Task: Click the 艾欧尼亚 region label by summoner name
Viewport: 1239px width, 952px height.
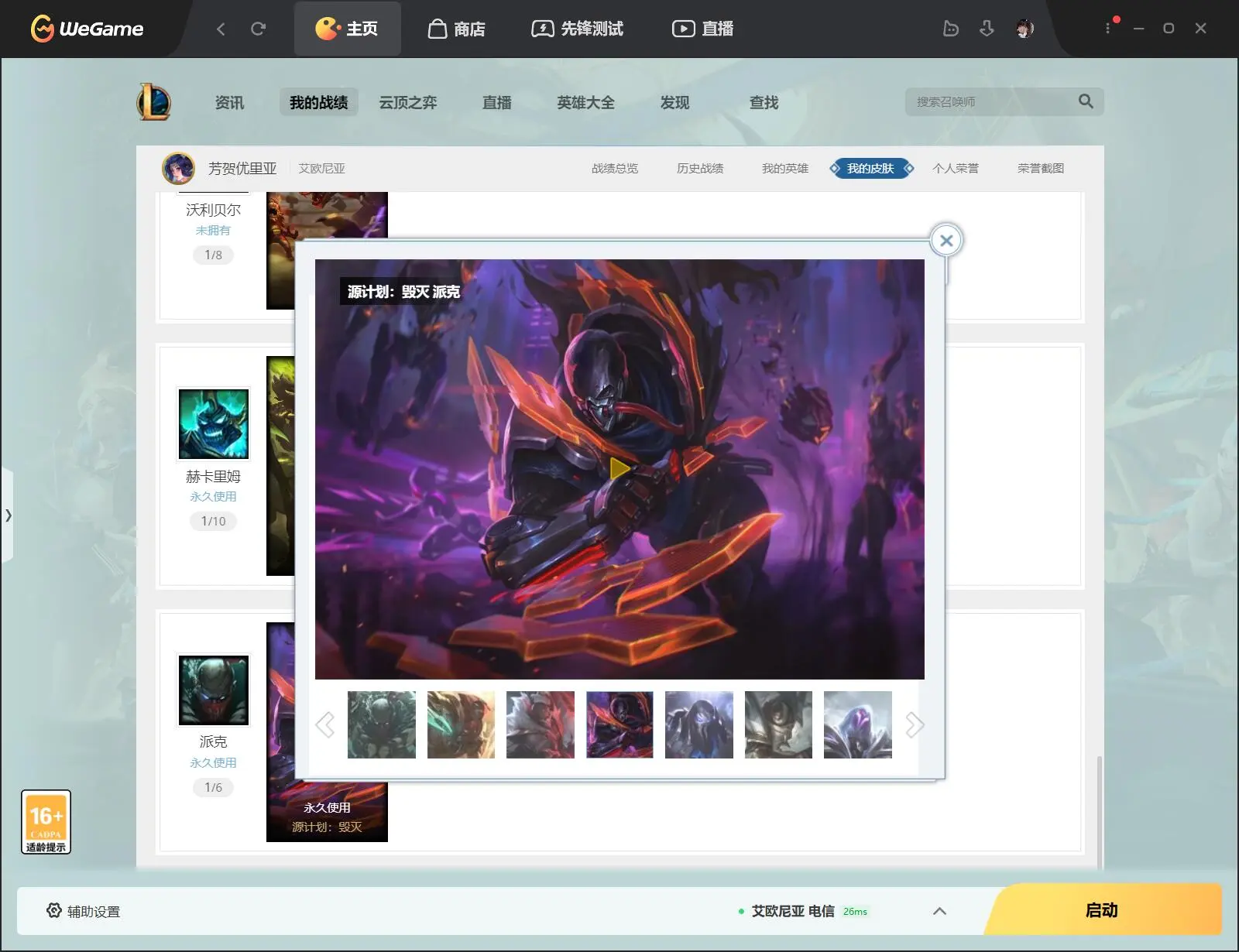Action: coord(322,168)
